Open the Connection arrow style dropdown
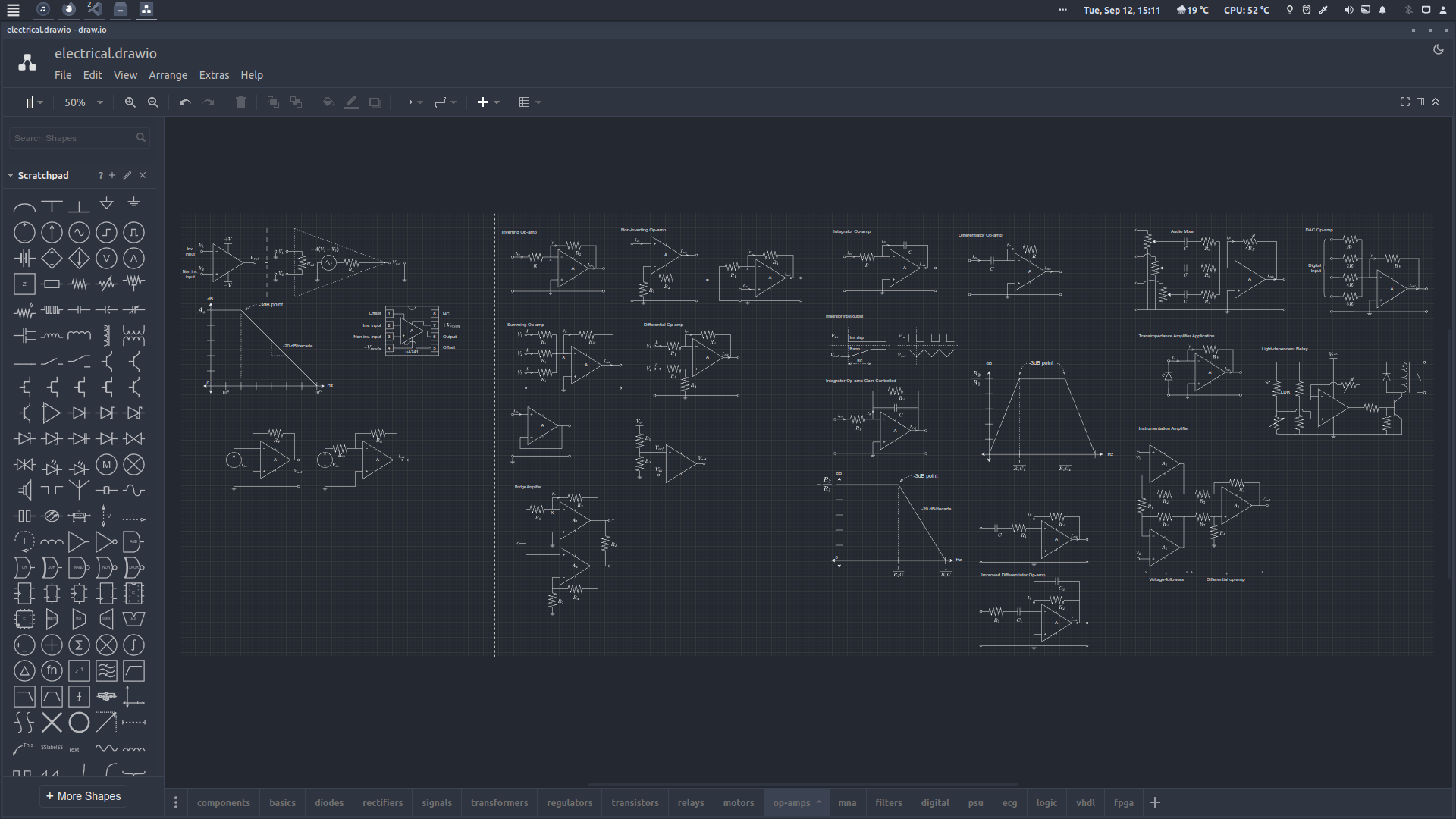This screenshot has width=1456, height=819. pos(412,102)
